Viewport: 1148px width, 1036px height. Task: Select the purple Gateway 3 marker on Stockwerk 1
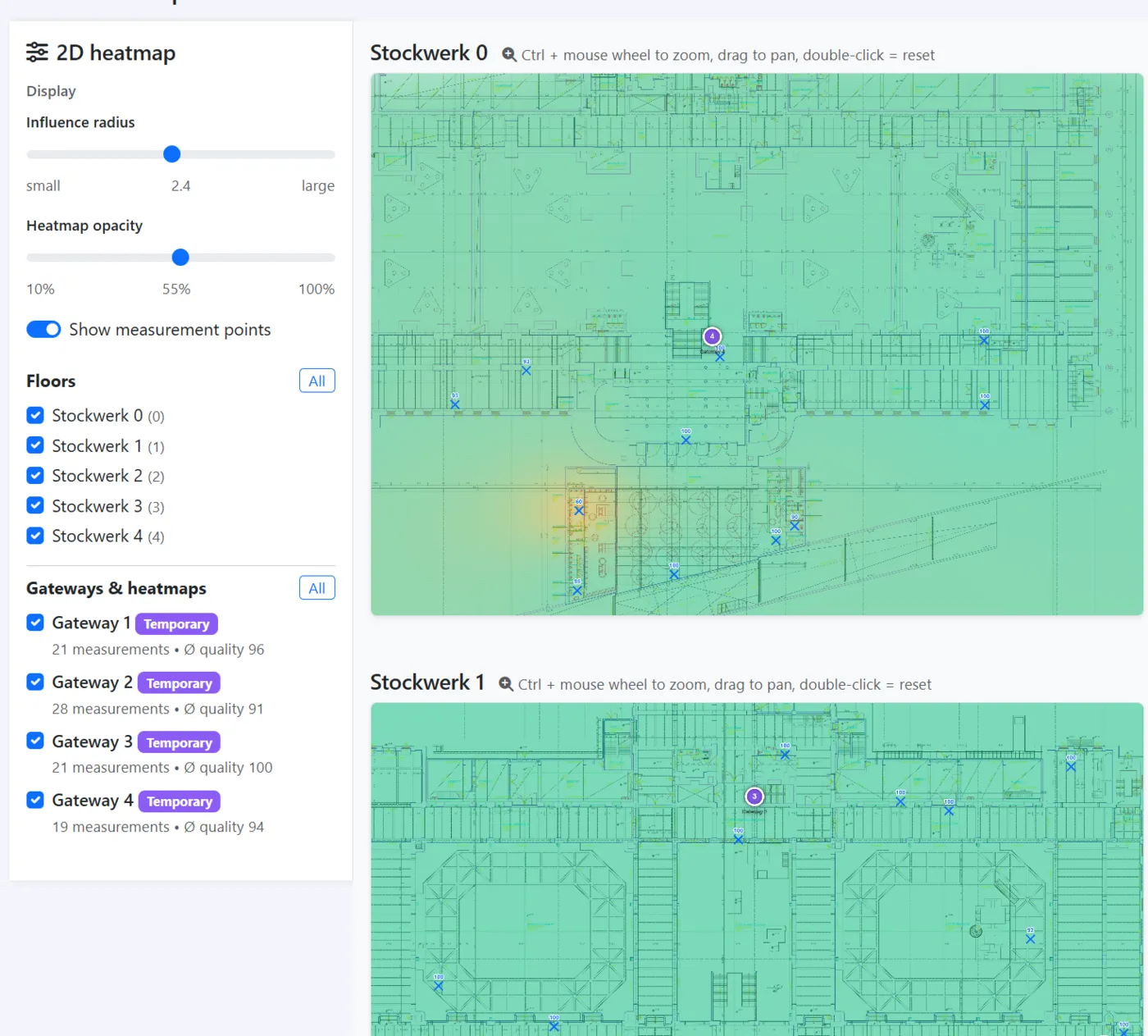[754, 796]
